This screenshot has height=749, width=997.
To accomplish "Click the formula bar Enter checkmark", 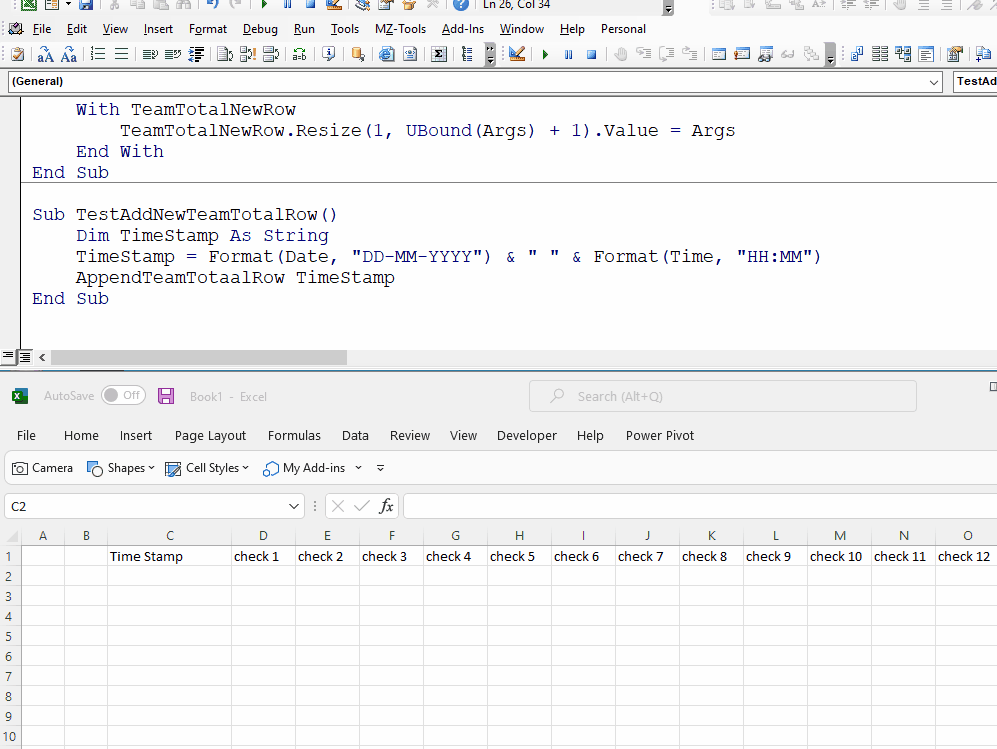I will tap(362, 506).
